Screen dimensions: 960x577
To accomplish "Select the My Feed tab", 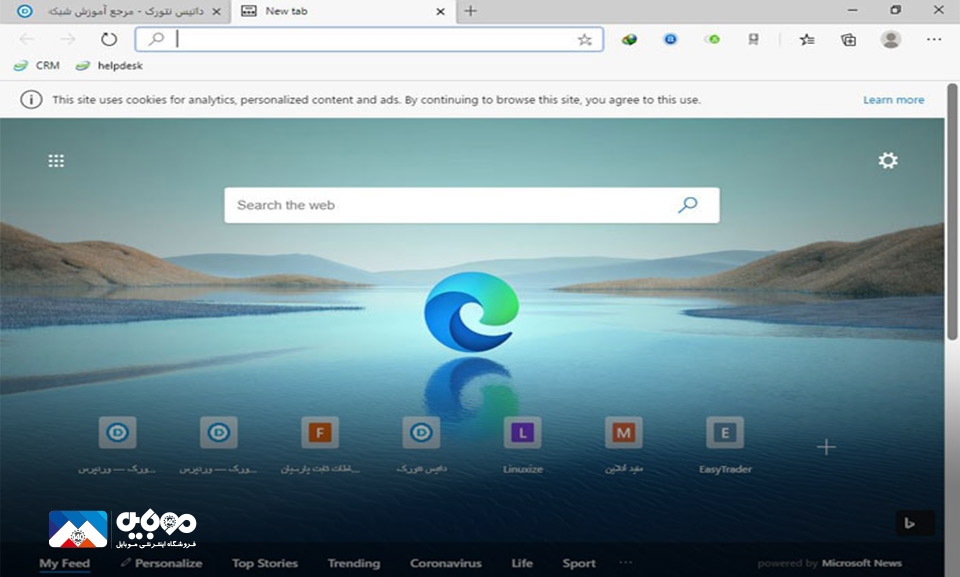I will click(x=64, y=563).
